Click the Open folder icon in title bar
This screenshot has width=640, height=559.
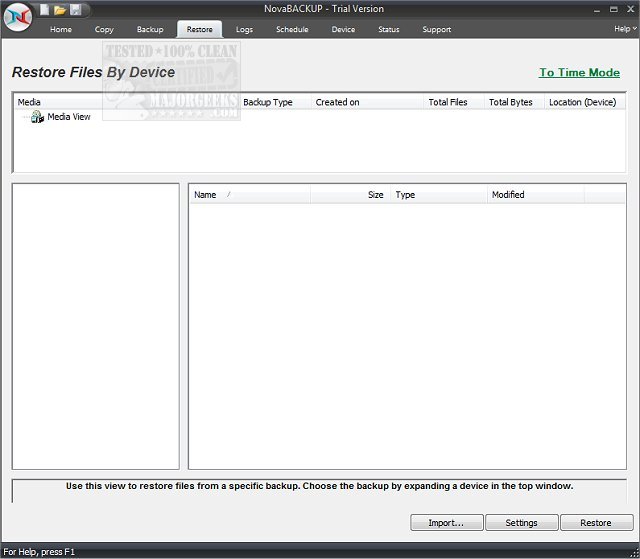point(60,10)
